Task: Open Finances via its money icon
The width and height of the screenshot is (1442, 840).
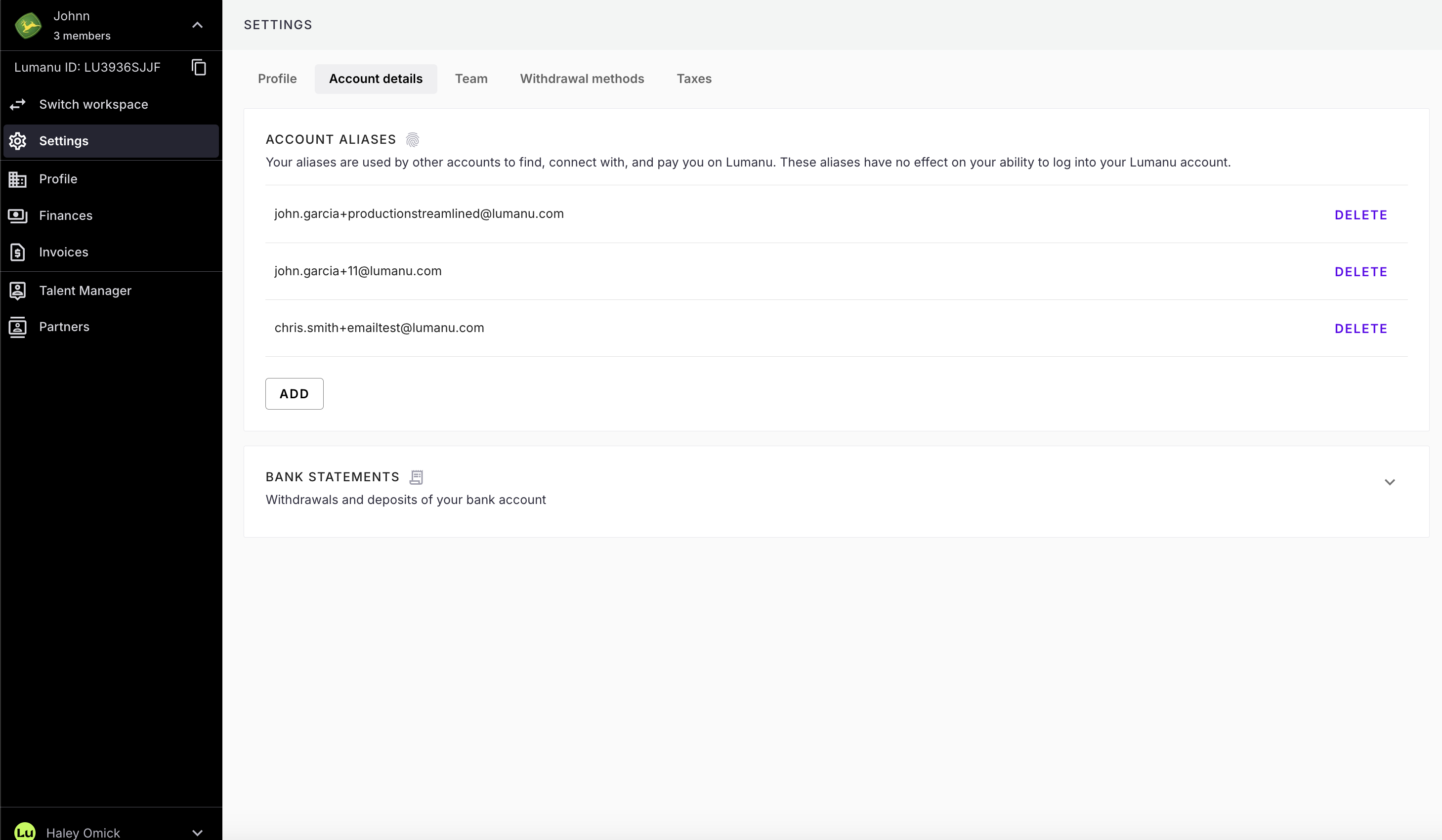Action: click(18, 216)
